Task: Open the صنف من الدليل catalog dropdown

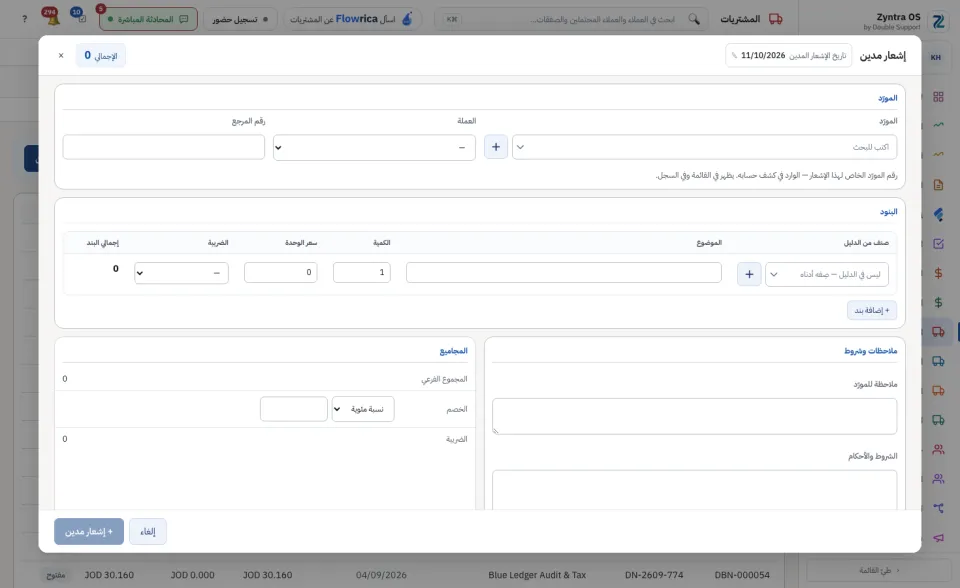Action: point(827,274)
